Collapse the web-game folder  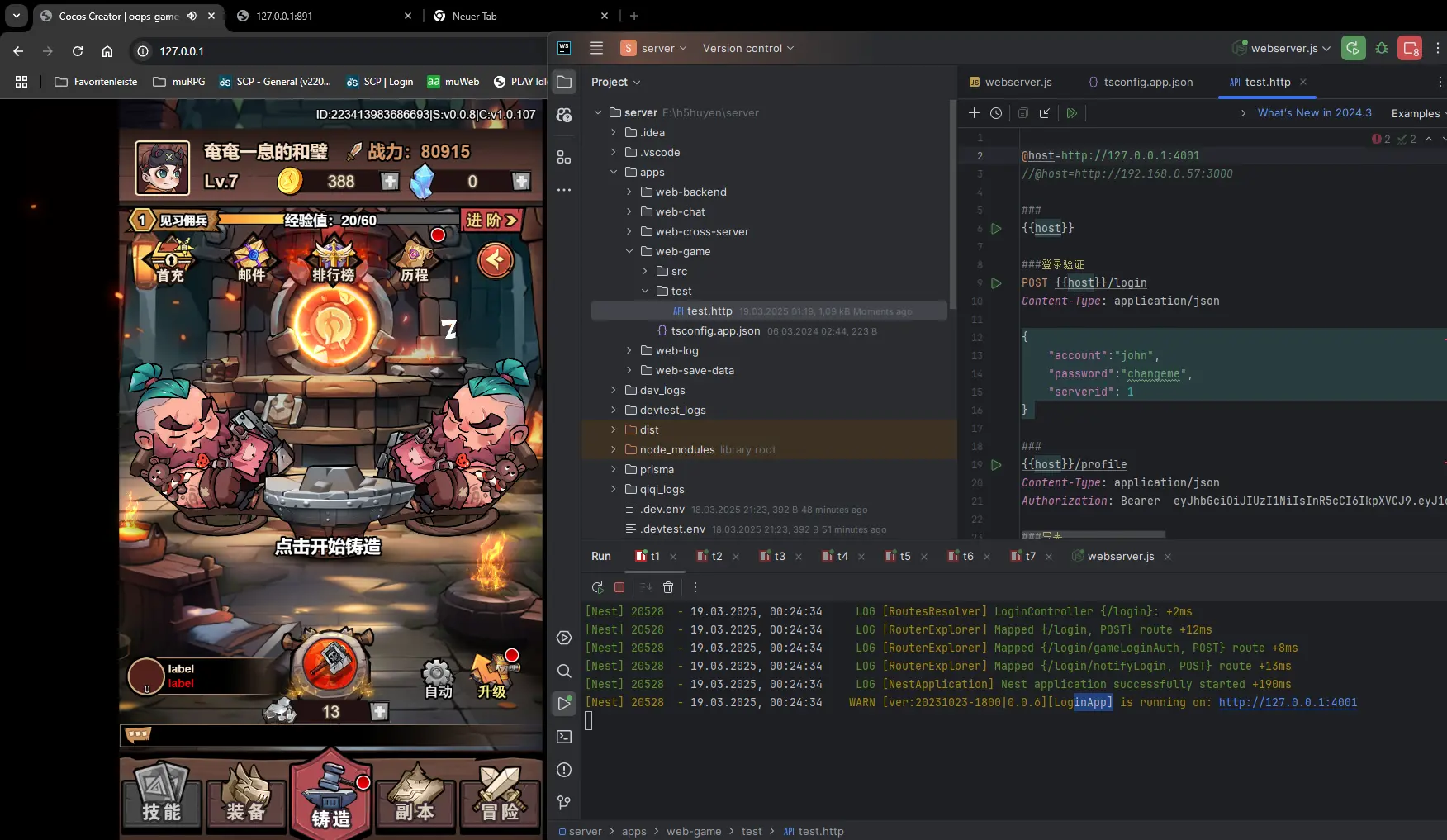coord(629,251)
